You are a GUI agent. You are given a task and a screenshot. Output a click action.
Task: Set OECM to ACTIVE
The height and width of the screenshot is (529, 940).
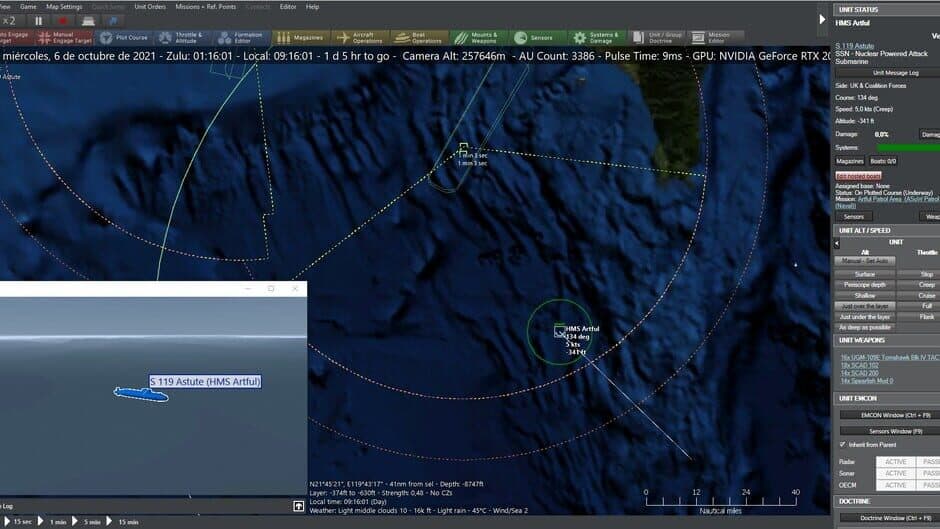pyautogui.click(x=896, y=485)
